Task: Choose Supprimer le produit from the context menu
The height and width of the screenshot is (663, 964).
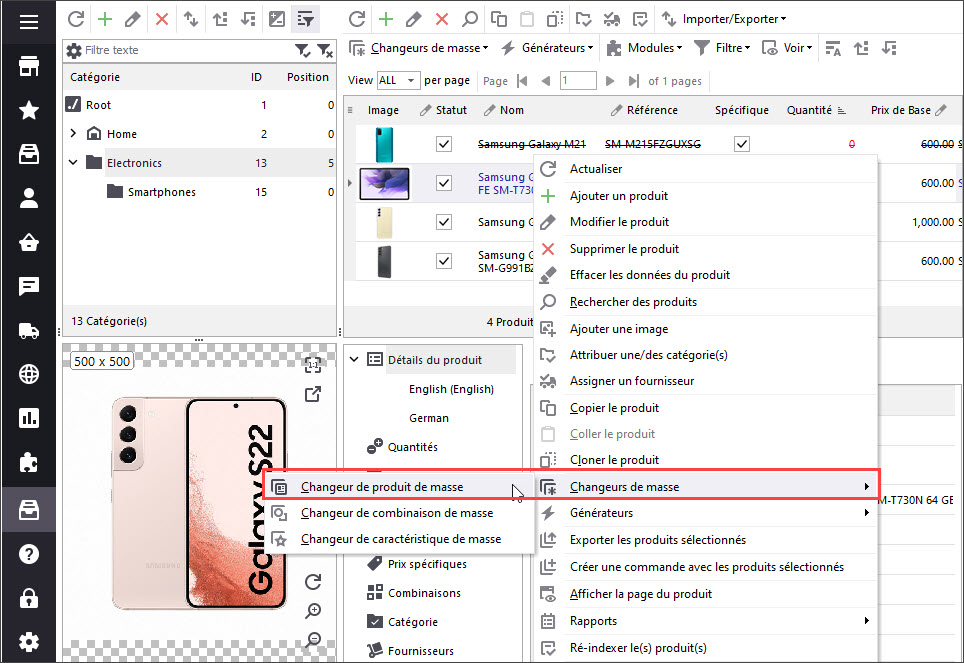Action: [706, 248]
